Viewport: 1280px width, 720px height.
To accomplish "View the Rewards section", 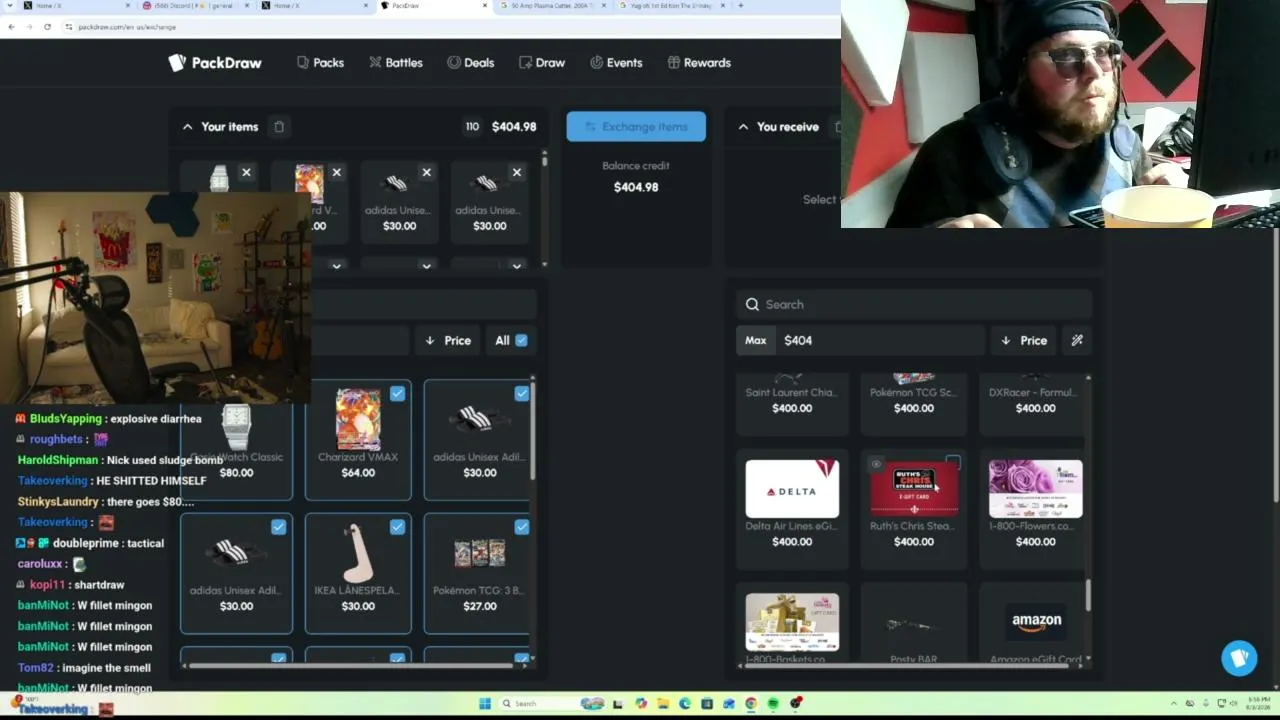I will click(x=699, y=62).
